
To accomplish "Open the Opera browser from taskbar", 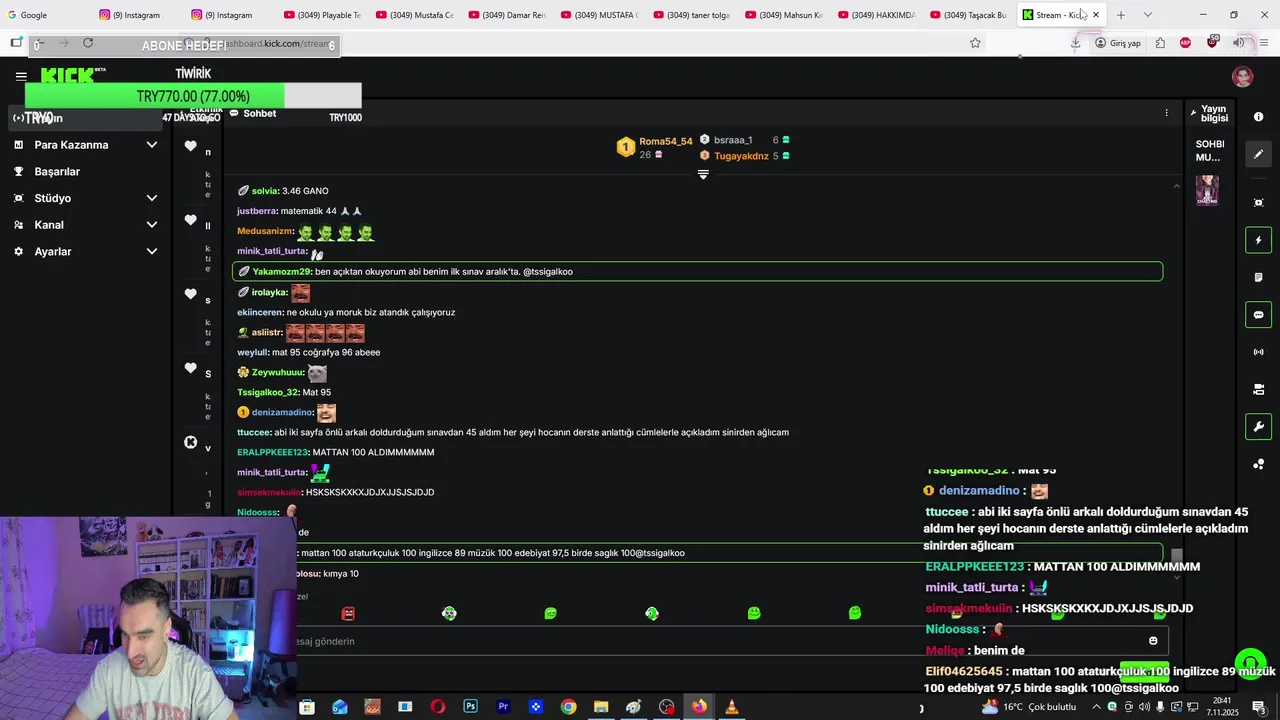I will 437,707.
